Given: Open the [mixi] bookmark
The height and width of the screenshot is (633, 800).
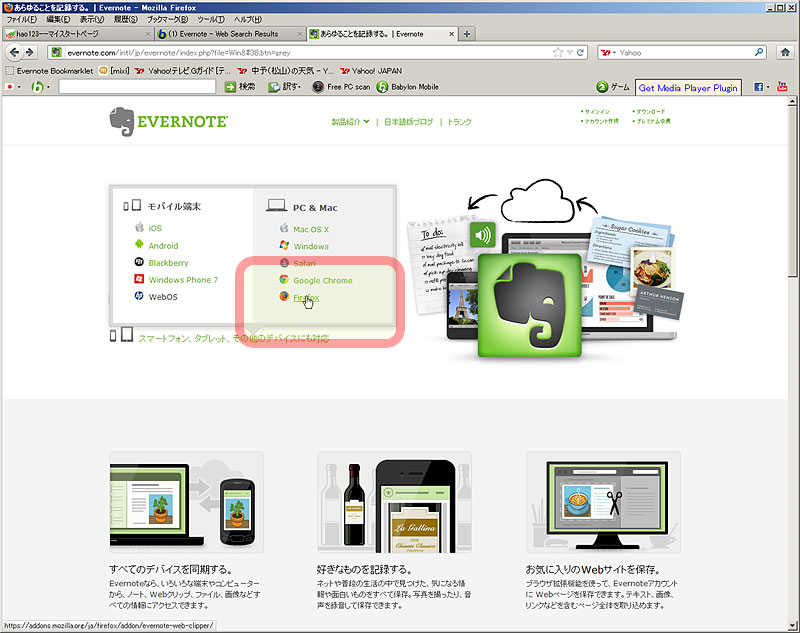Looking at the screenshot, I should pos(114,71).
